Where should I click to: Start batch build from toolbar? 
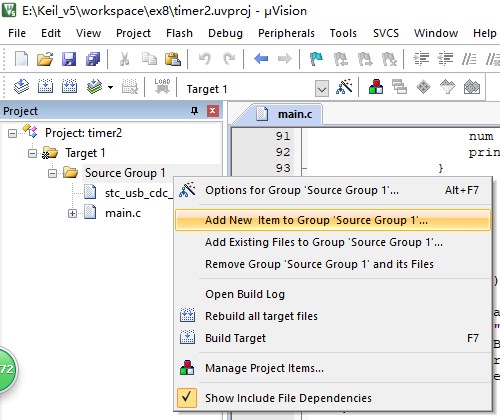(94, 87)
